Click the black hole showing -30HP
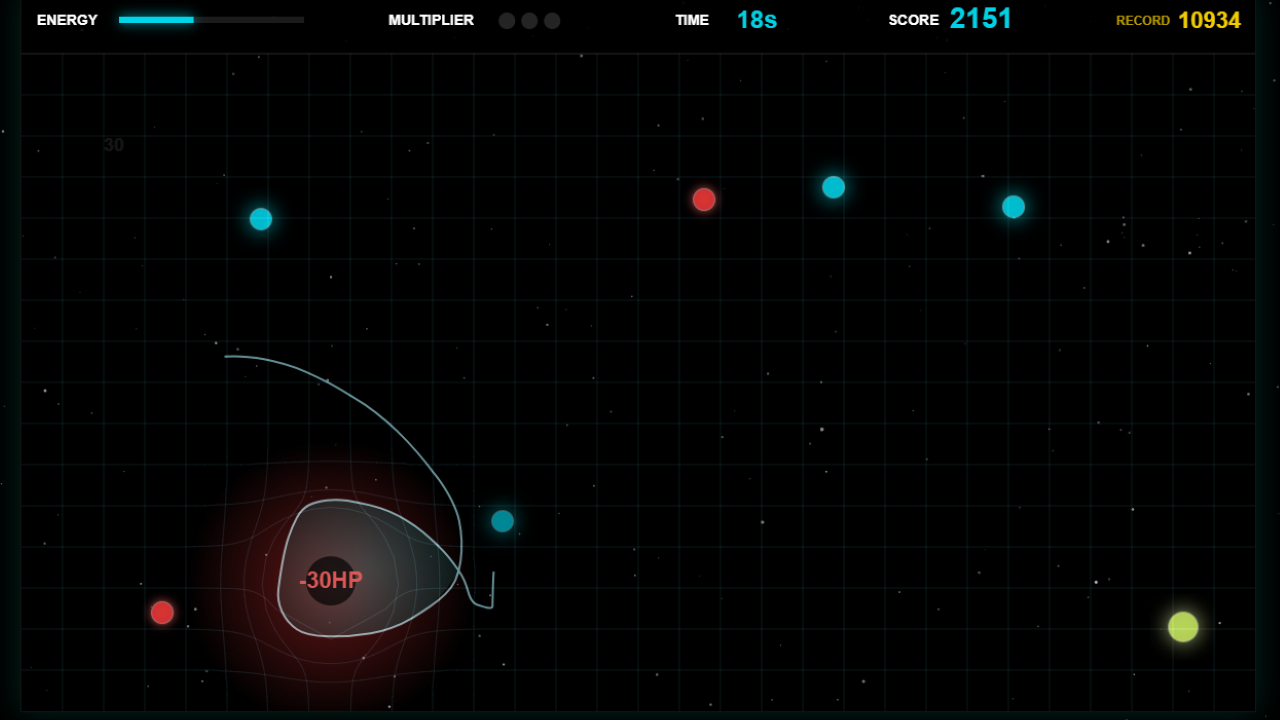The width and height of the screenshot is (1280, 720). point(330,579)
